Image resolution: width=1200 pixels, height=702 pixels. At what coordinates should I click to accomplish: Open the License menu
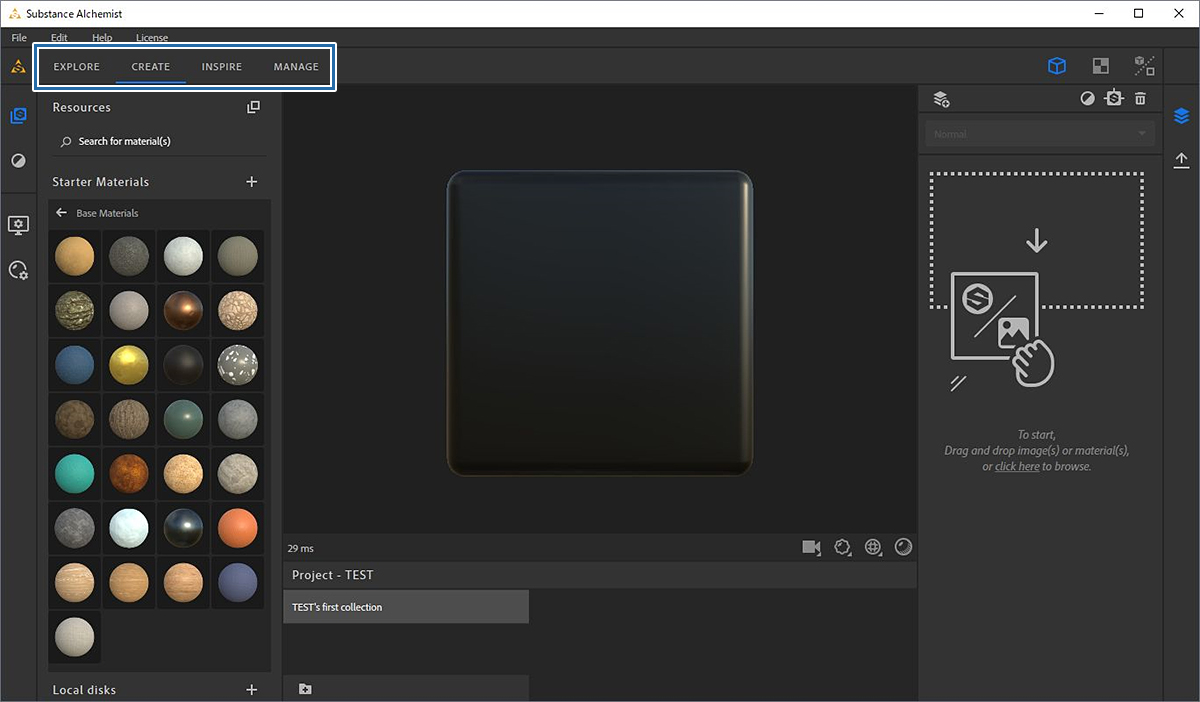tap(152, 38)
